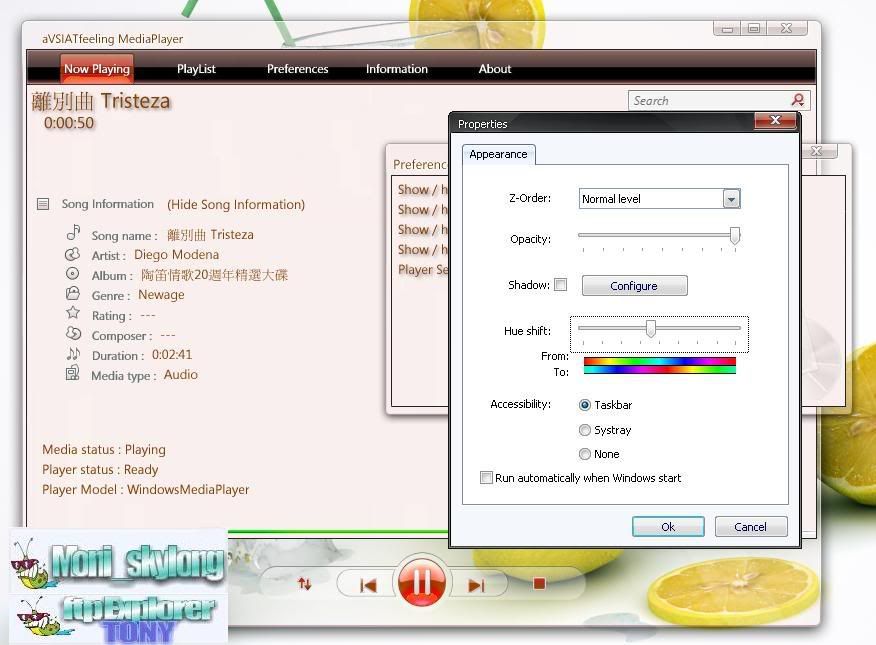Viewport: 876px width, 645px height.
Task: Click the notes icon beside Duration
Action: coord(73,353)
